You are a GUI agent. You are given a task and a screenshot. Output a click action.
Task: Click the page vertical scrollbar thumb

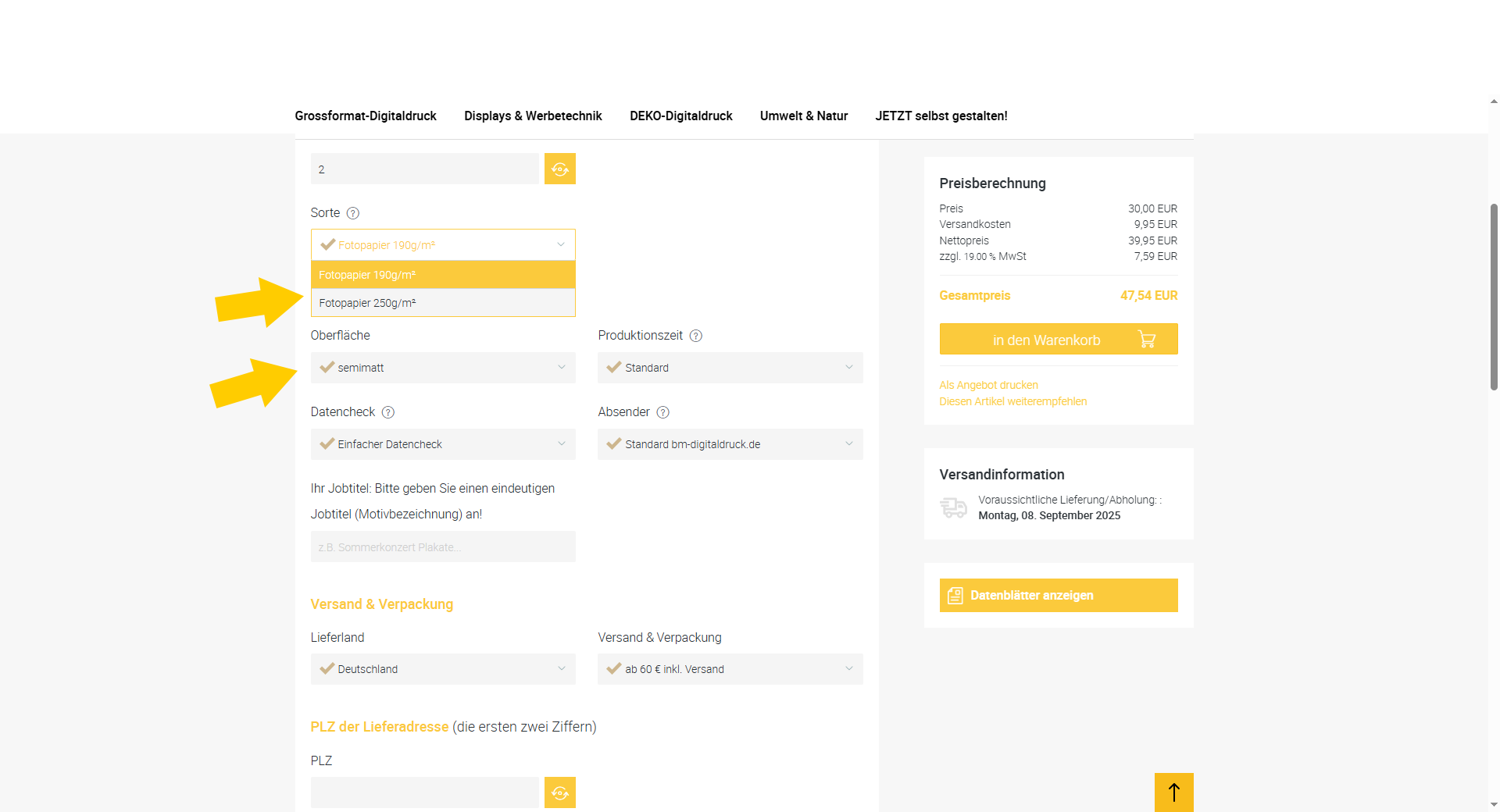1494,297
